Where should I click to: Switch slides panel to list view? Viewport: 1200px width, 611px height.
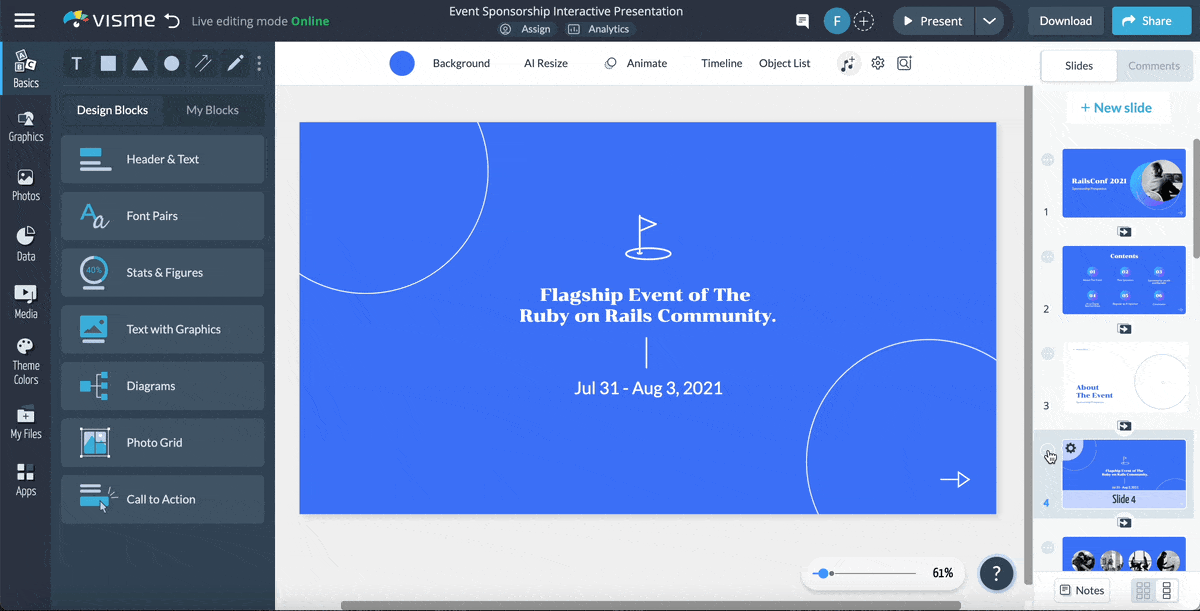click(1166, 591)
